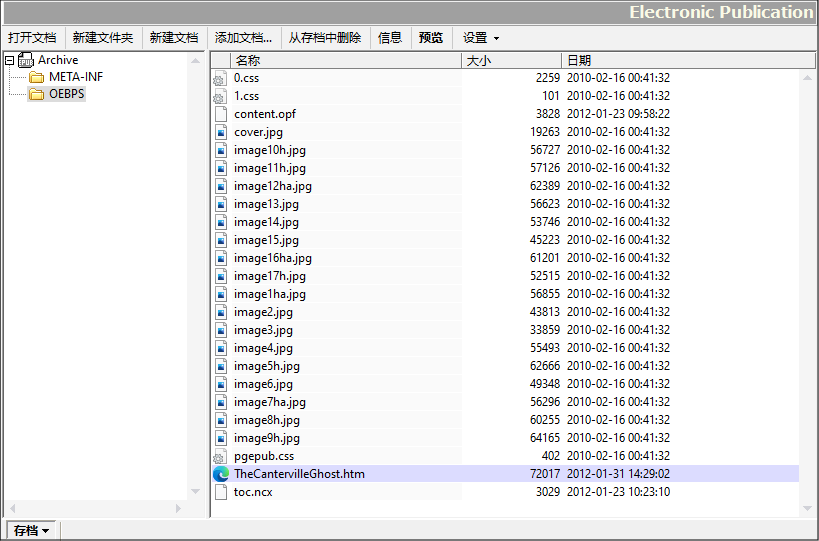Click the date 2012-01-23 10:23:10
This screenshot has height=541, width=819.
click(x=618, y=492)
